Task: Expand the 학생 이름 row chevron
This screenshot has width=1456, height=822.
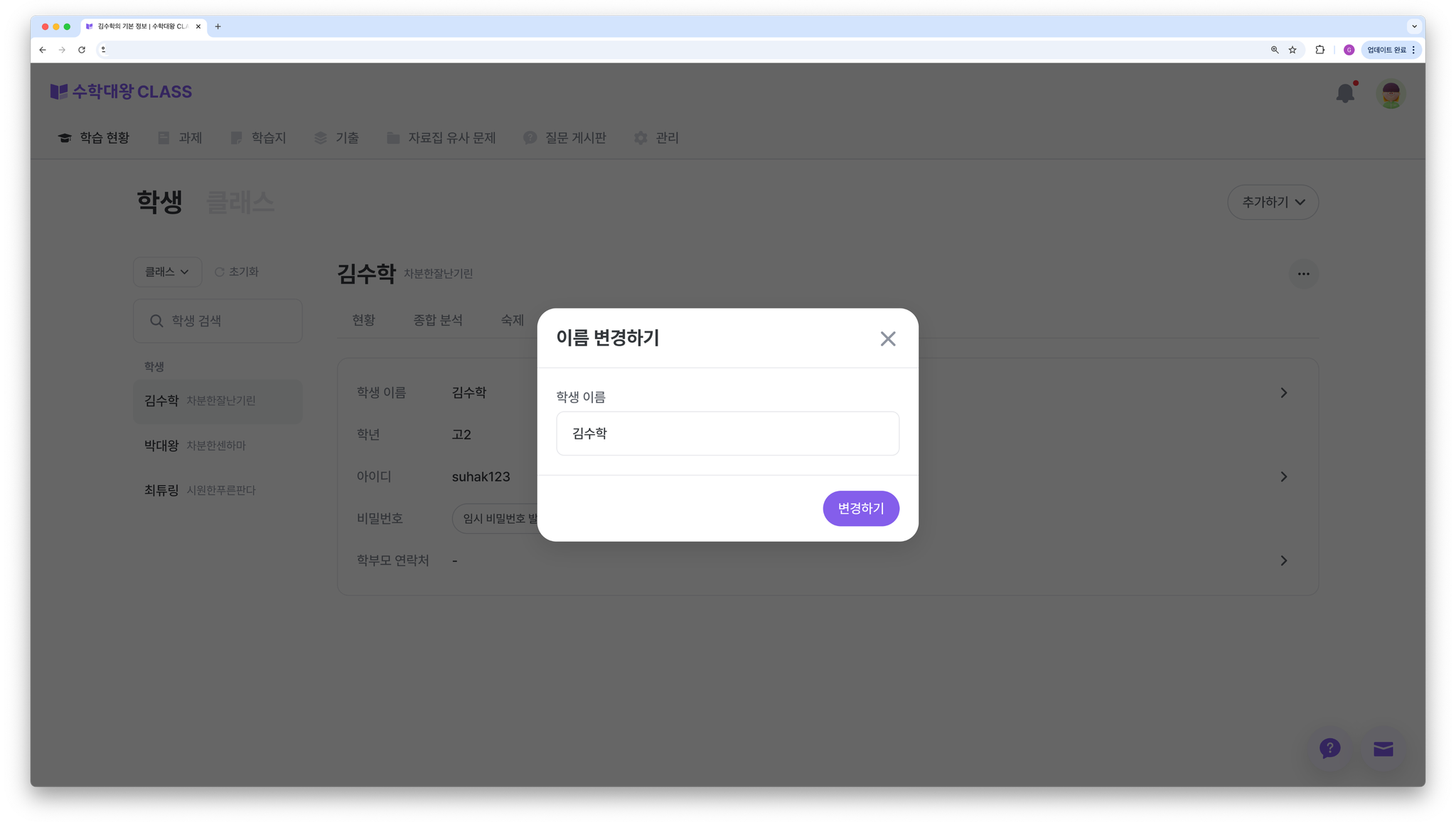Action: (1283, 393)
